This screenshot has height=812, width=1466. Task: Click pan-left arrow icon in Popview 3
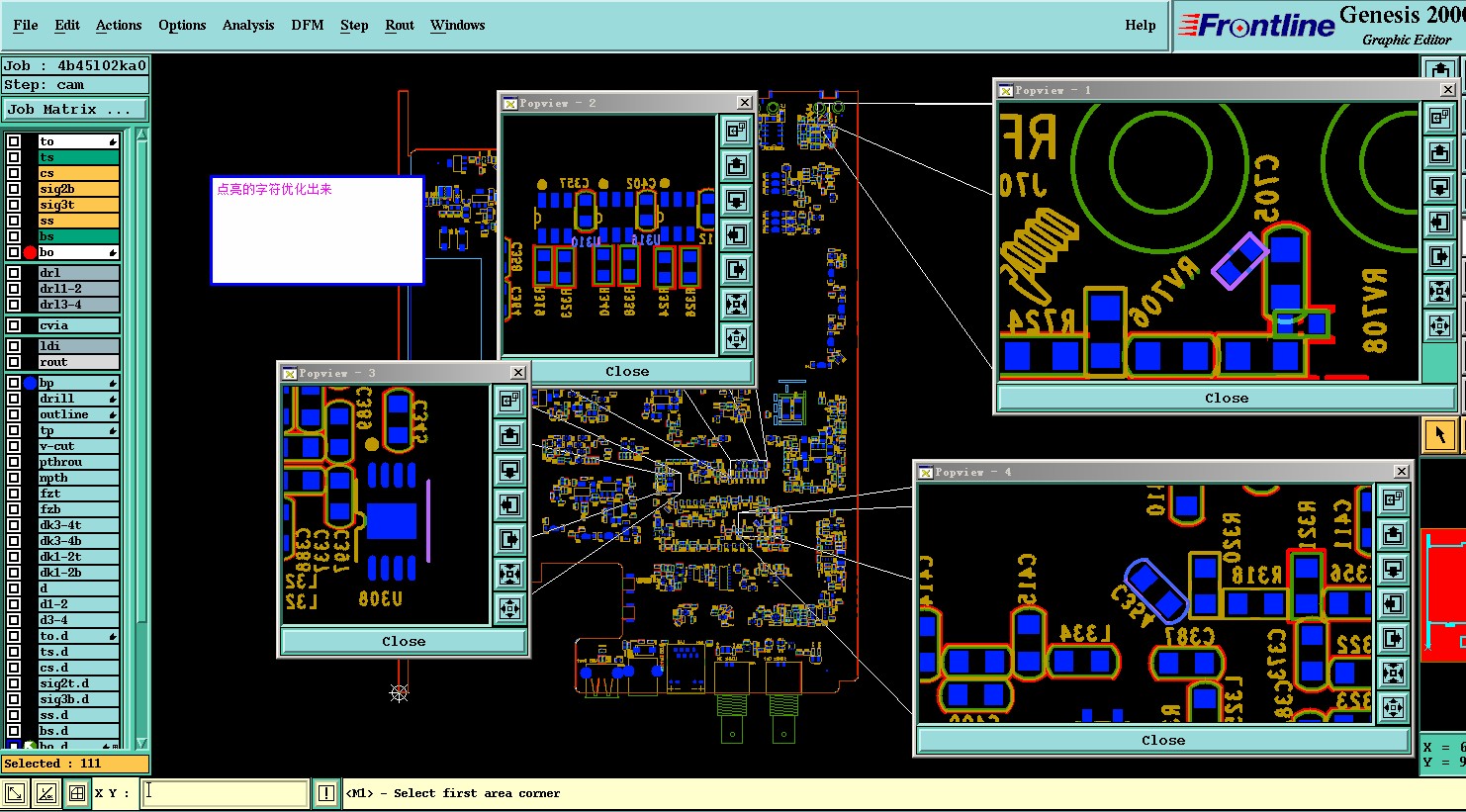510,504
